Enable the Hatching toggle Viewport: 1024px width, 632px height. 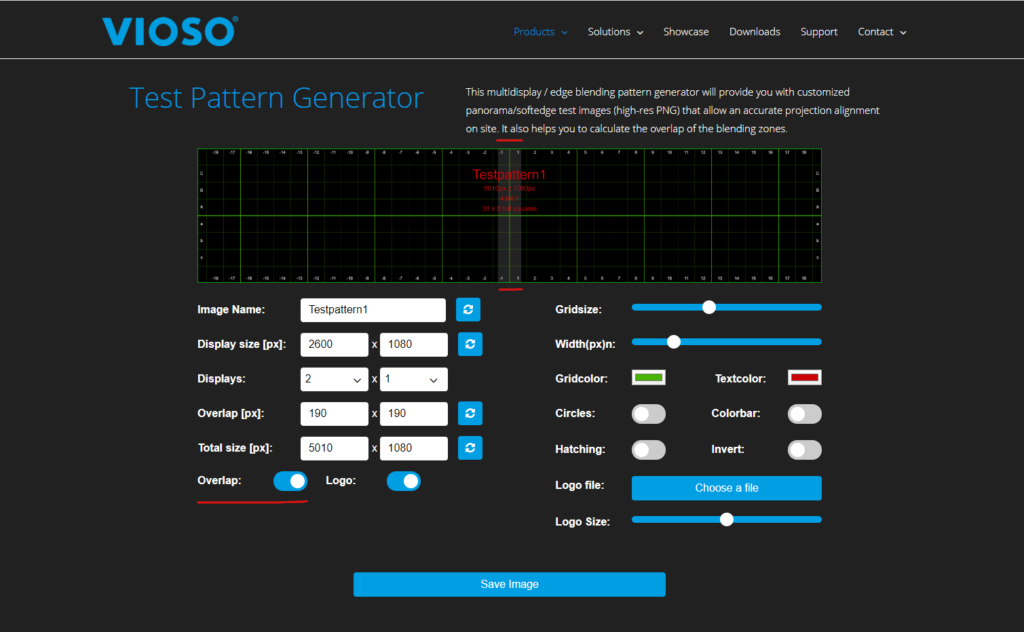648,450
